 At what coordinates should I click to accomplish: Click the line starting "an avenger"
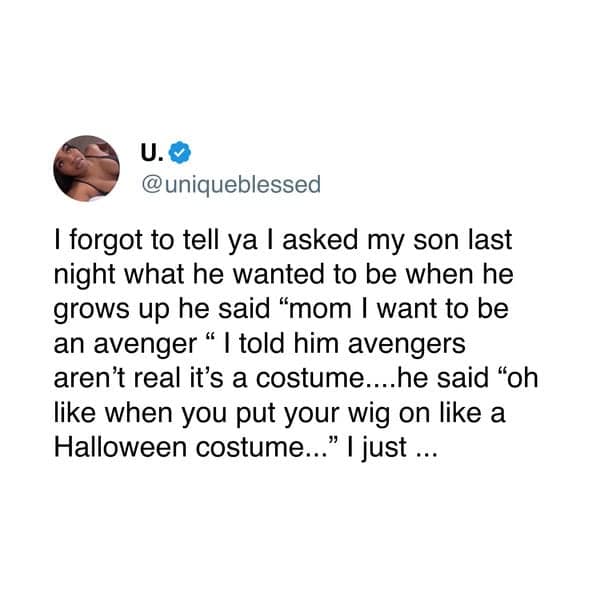tap(259, 343)
